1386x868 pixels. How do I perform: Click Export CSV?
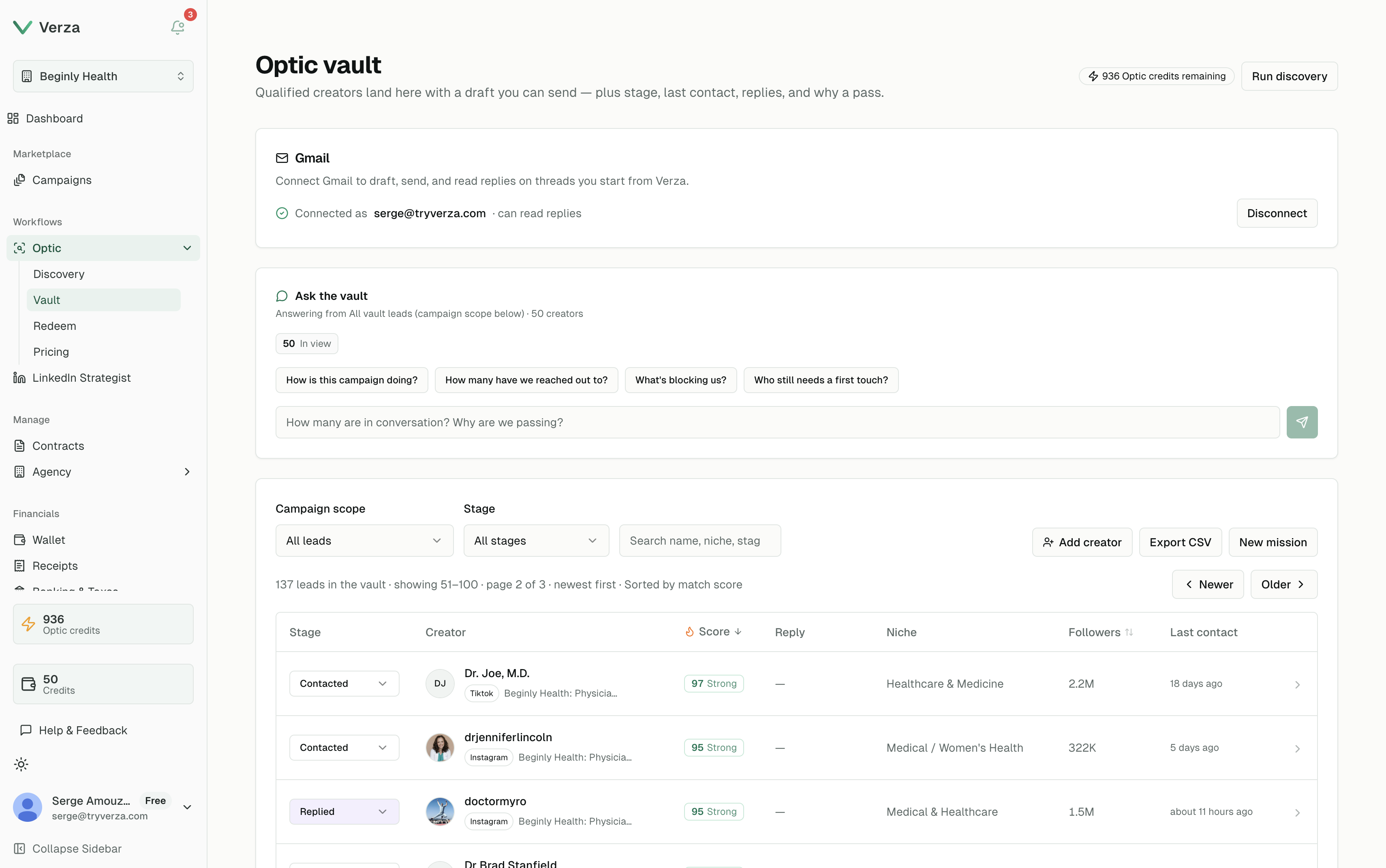(1180, 542)
